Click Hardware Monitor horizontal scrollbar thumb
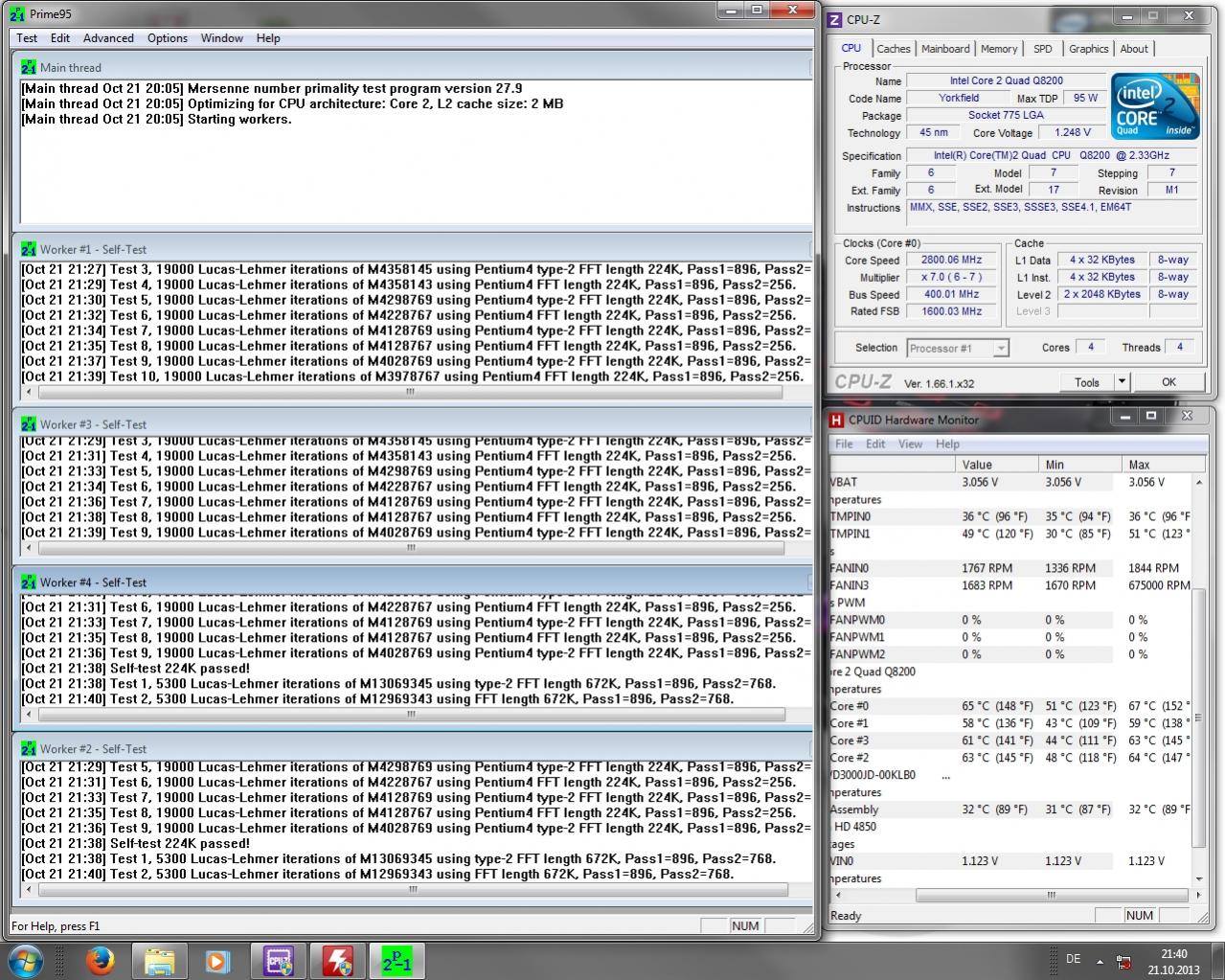The image size is (1225, 980). coord(1051,896)
